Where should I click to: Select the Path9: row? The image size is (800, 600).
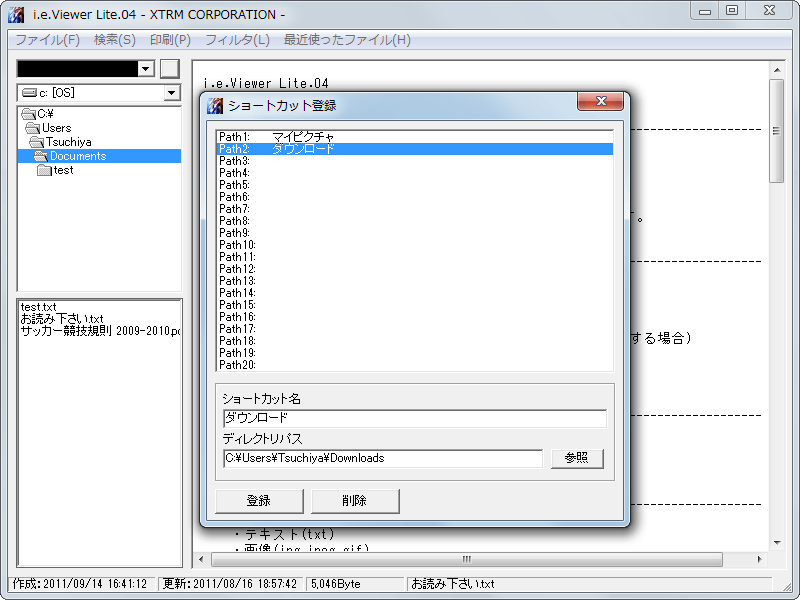(x=414, y=233)
